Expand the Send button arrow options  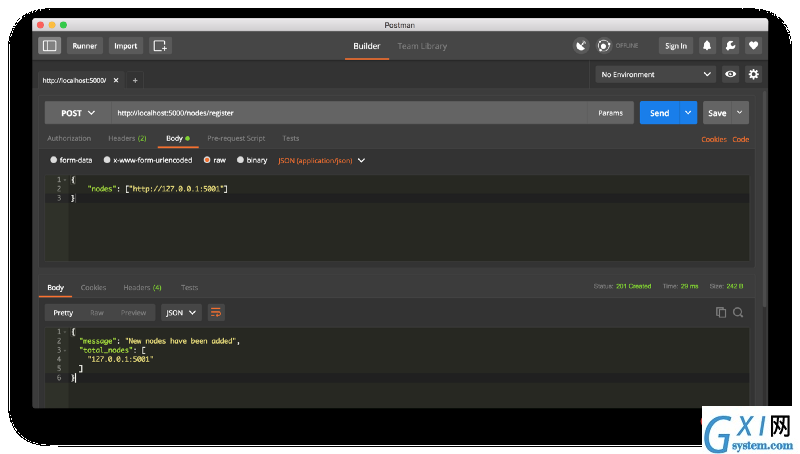[x=688, y=113]
